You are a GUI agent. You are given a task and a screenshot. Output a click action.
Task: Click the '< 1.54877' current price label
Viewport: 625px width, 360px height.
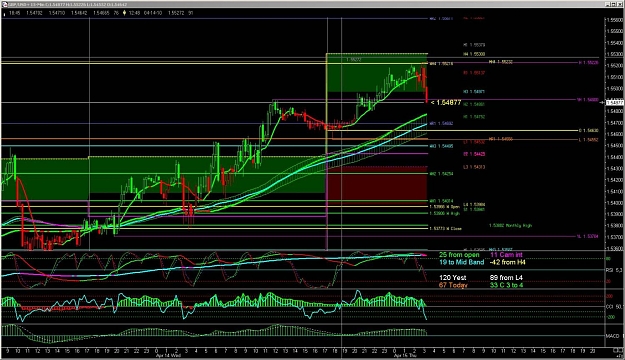(x=446, y=102)
